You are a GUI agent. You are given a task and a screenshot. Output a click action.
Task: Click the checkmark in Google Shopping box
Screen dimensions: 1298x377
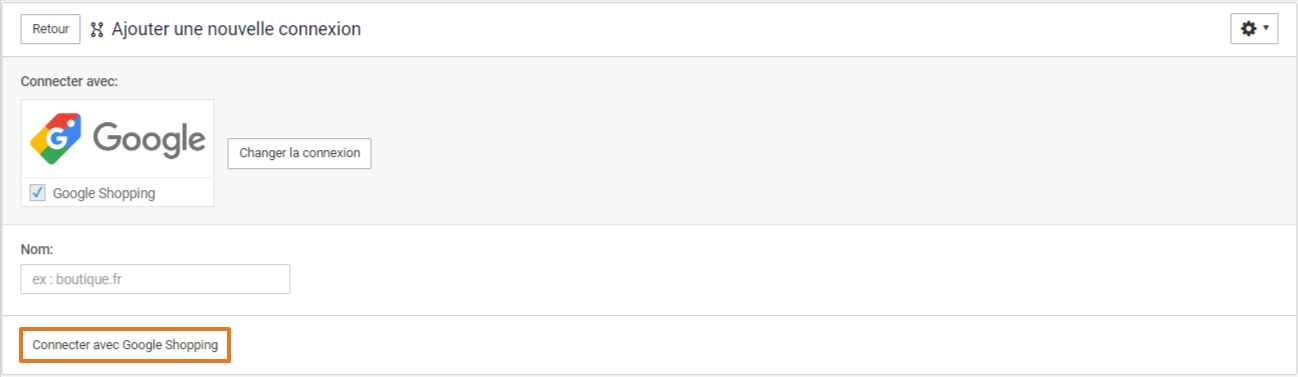tap(37, 193)
